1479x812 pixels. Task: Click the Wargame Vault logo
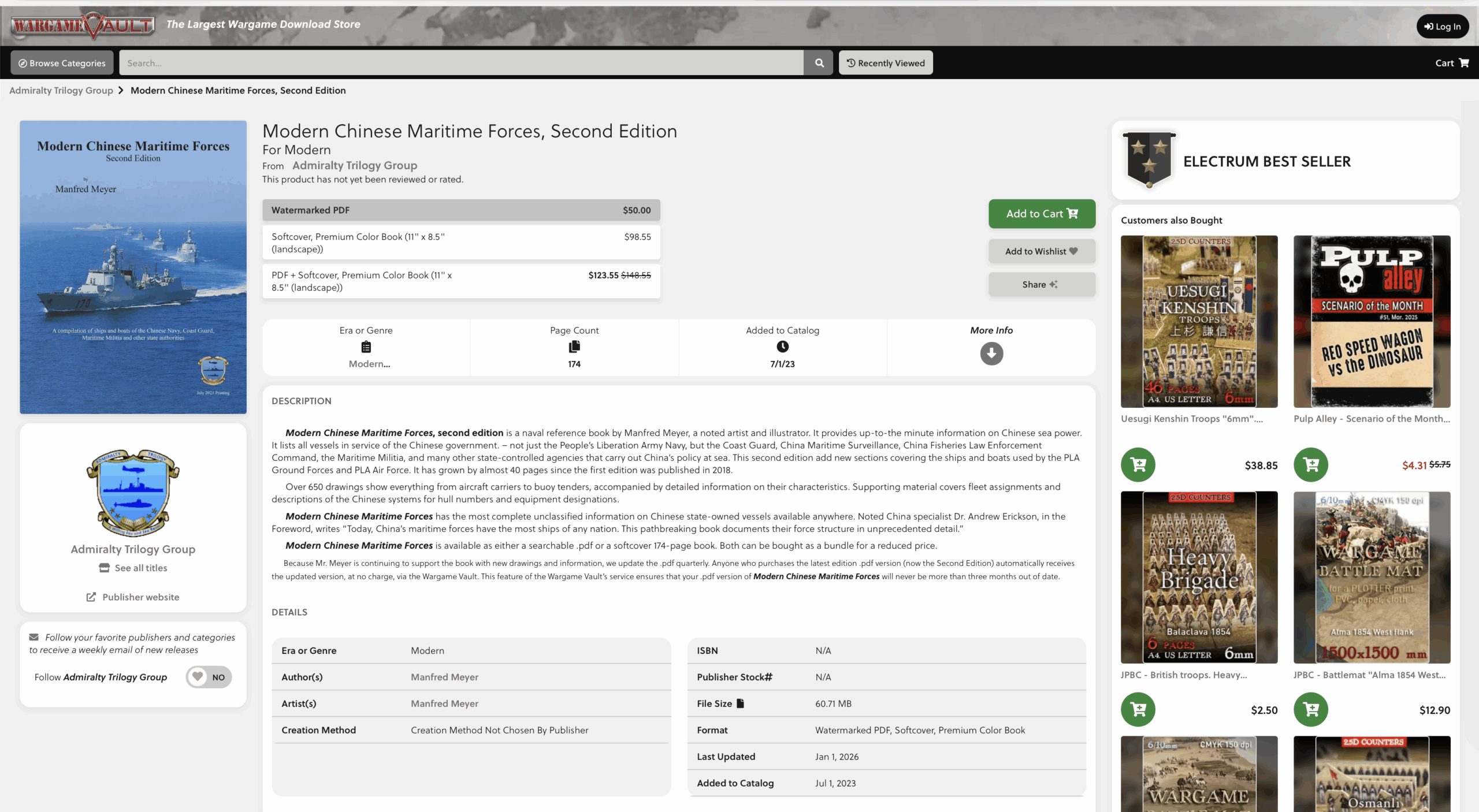coord(83,25)
